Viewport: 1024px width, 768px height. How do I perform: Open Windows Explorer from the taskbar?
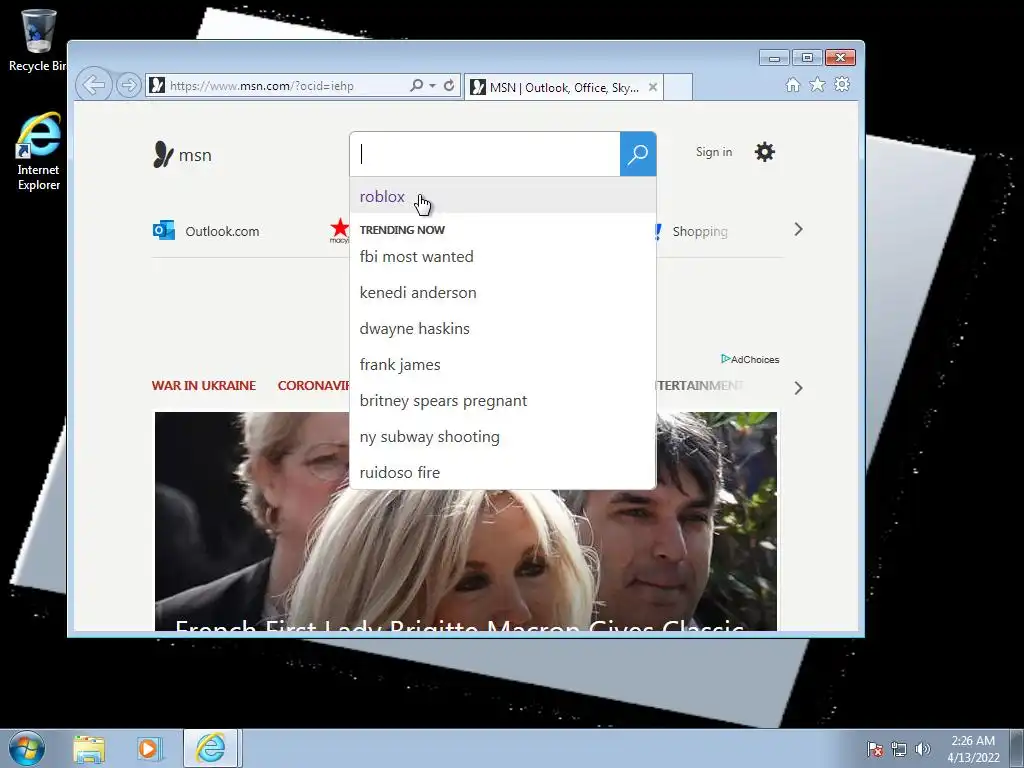pos(89,748)
